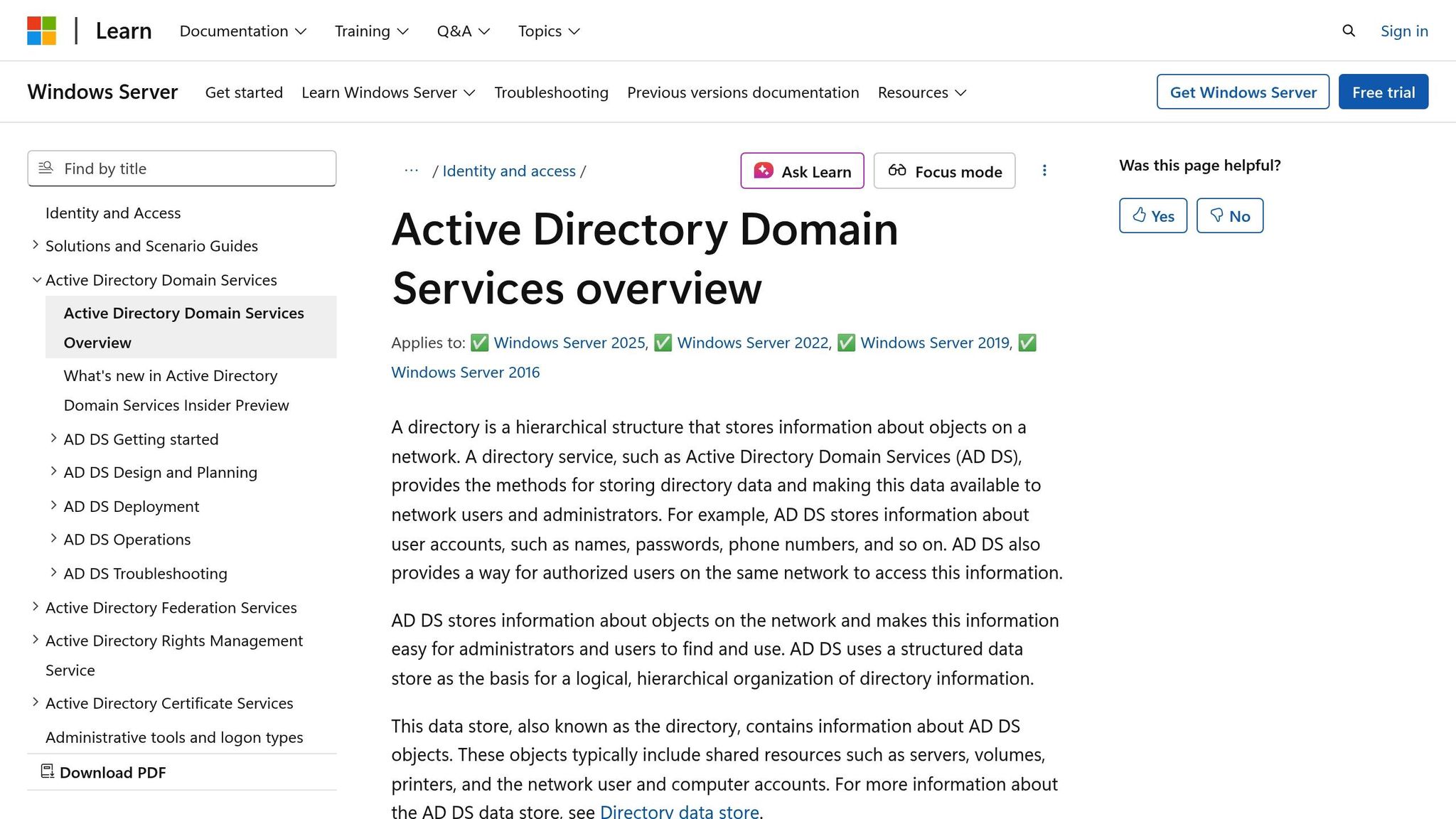Click the Microsoft logo icon

pos(42,29)
